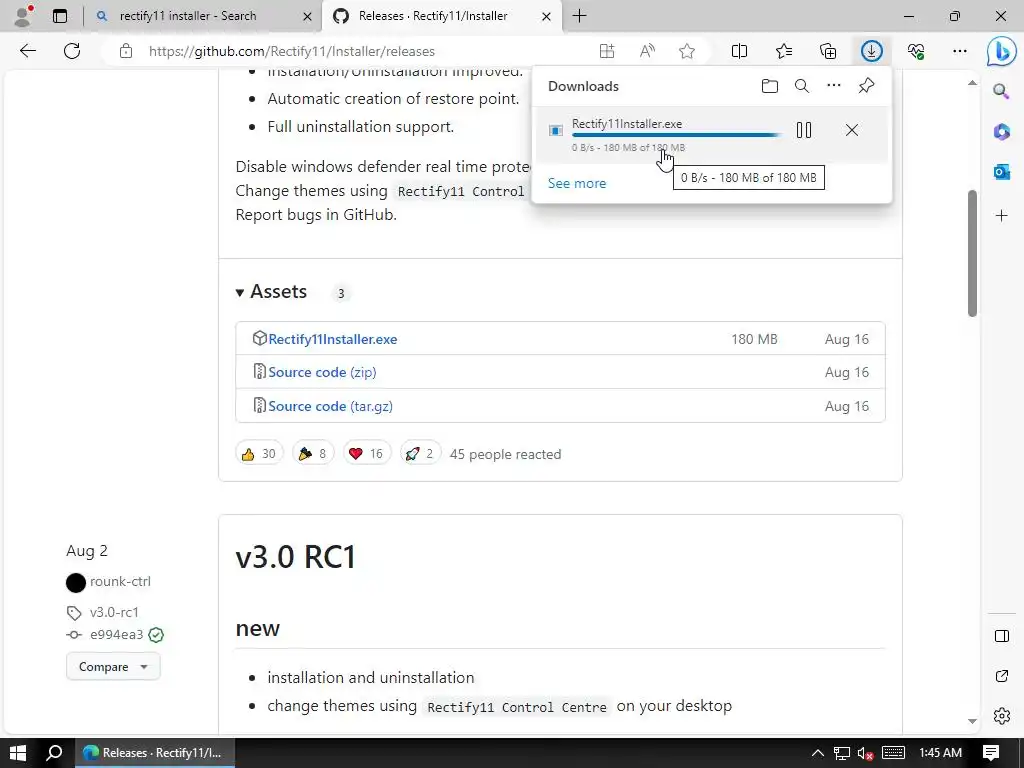Select Edge Releases taskbar button

(x=155, y=753)
